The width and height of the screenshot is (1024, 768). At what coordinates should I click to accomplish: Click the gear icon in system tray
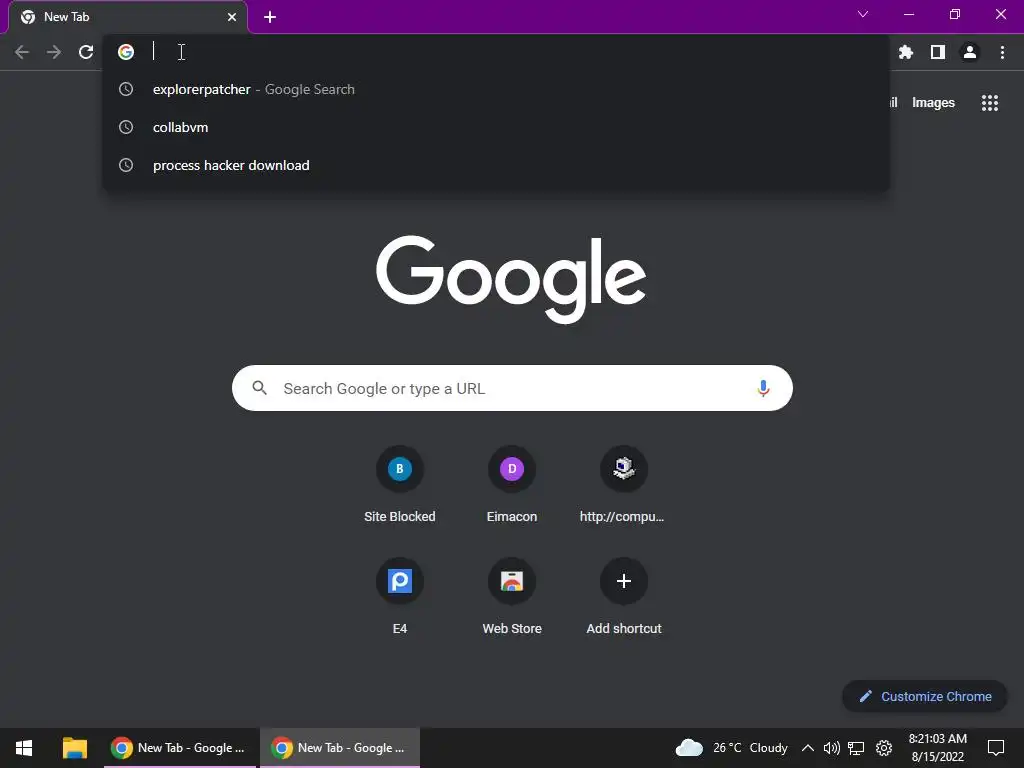click(x=884, y=748)
